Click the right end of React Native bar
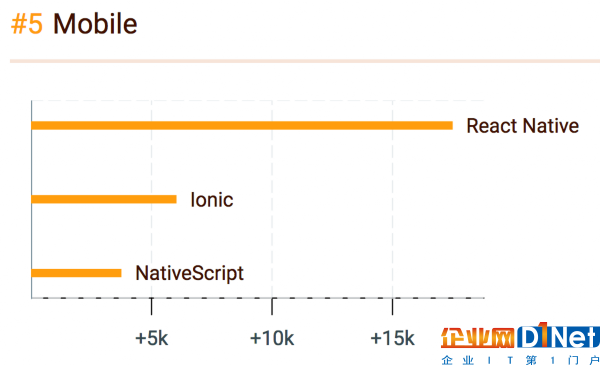The height and width of the screenshot is (365, 600). tap(451, 125)
